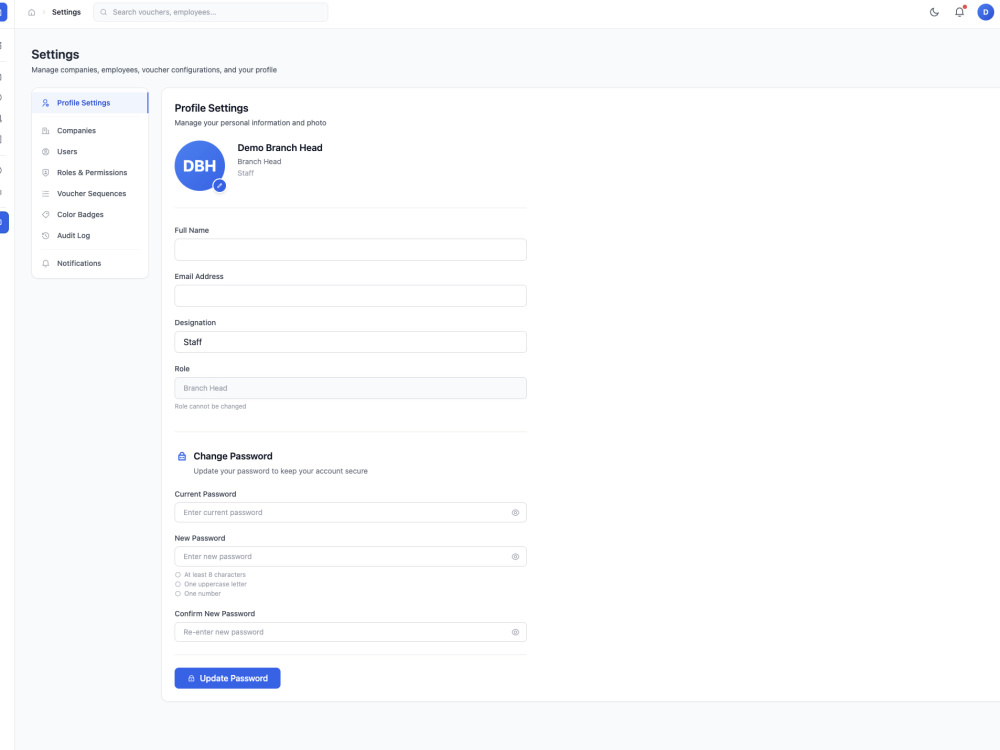Open user avatar menu labeled D
1000x750 pixels.
point(985,12)
